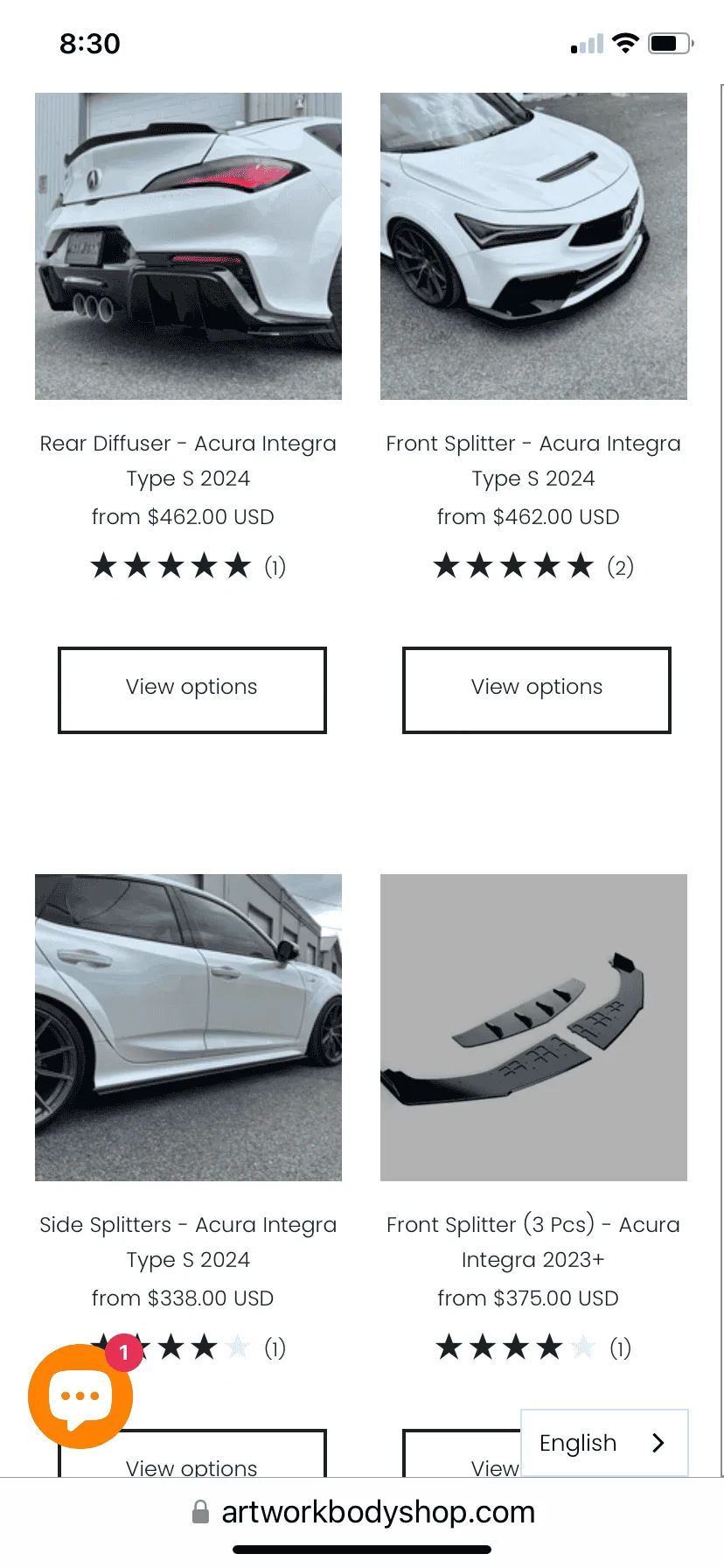Open the orange chat bubble widget

pos(80,1396)
